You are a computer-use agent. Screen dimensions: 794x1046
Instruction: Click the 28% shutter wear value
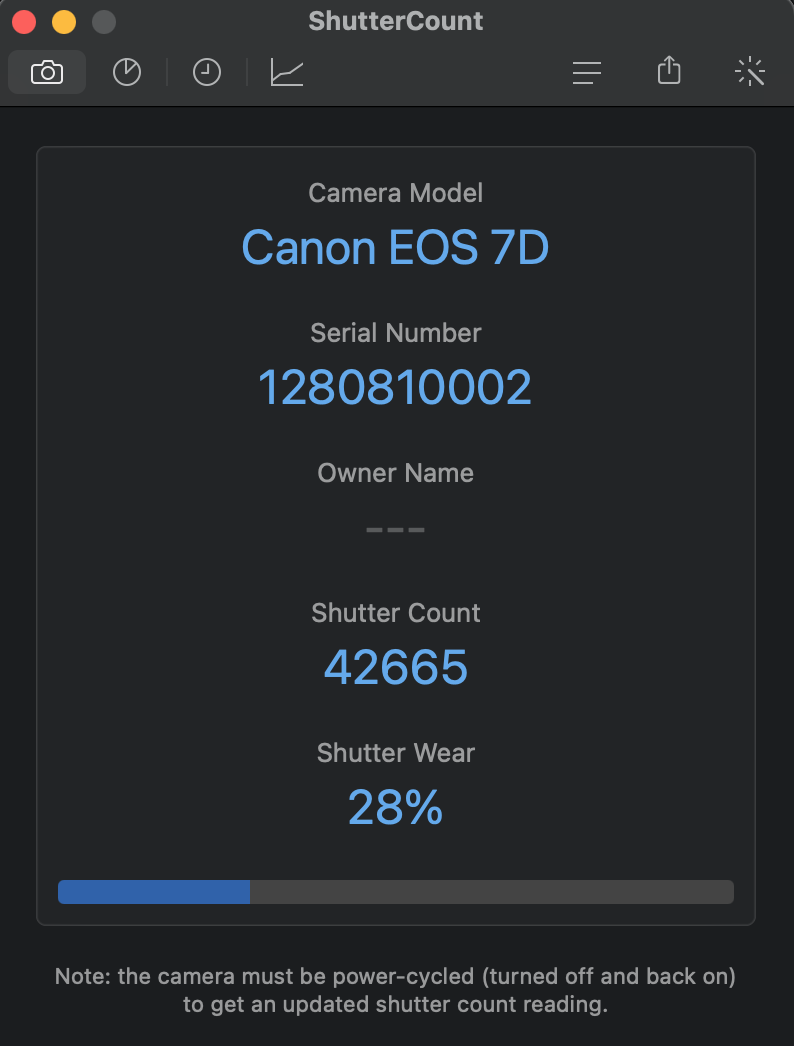click(396, 808)
